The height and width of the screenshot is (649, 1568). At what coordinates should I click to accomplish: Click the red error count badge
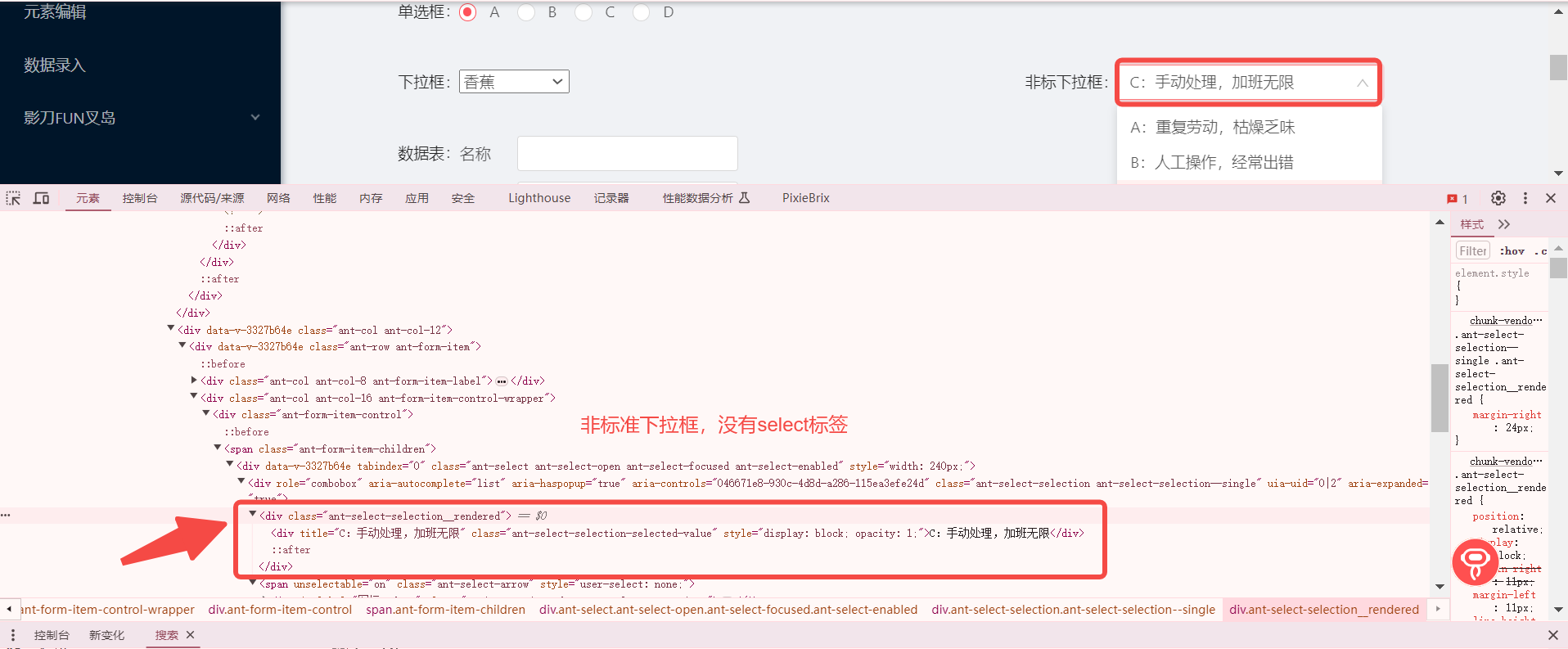pyautogui.click(x=1458, y=199)
